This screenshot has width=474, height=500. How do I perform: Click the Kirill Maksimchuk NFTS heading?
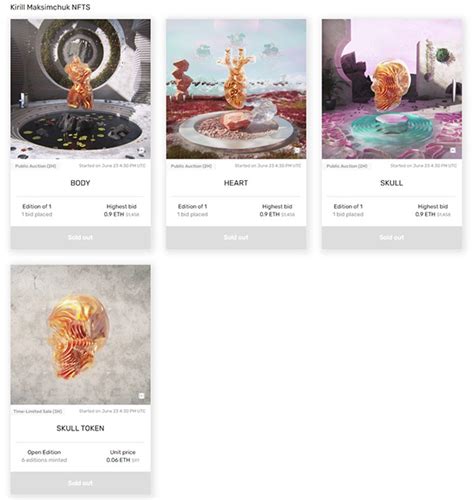pyautogui.click(x=50, y=7)
